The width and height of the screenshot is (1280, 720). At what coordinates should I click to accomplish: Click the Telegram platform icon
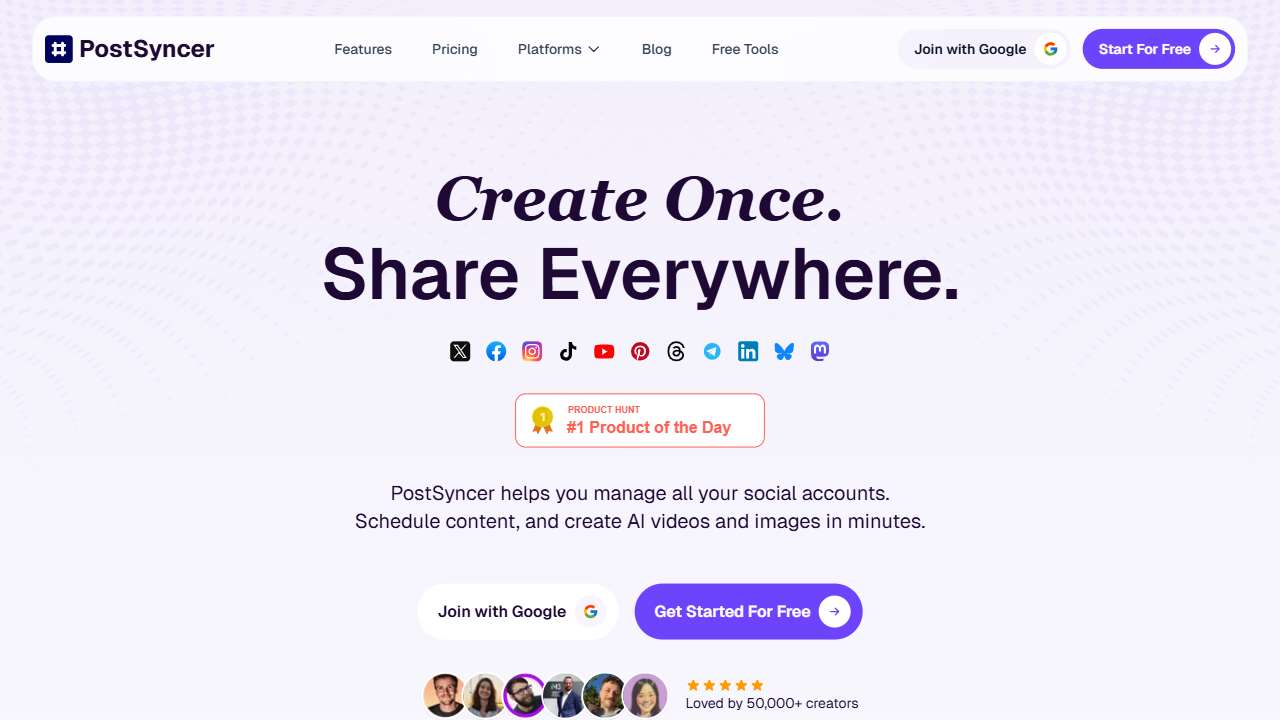(x=712, y=351)
